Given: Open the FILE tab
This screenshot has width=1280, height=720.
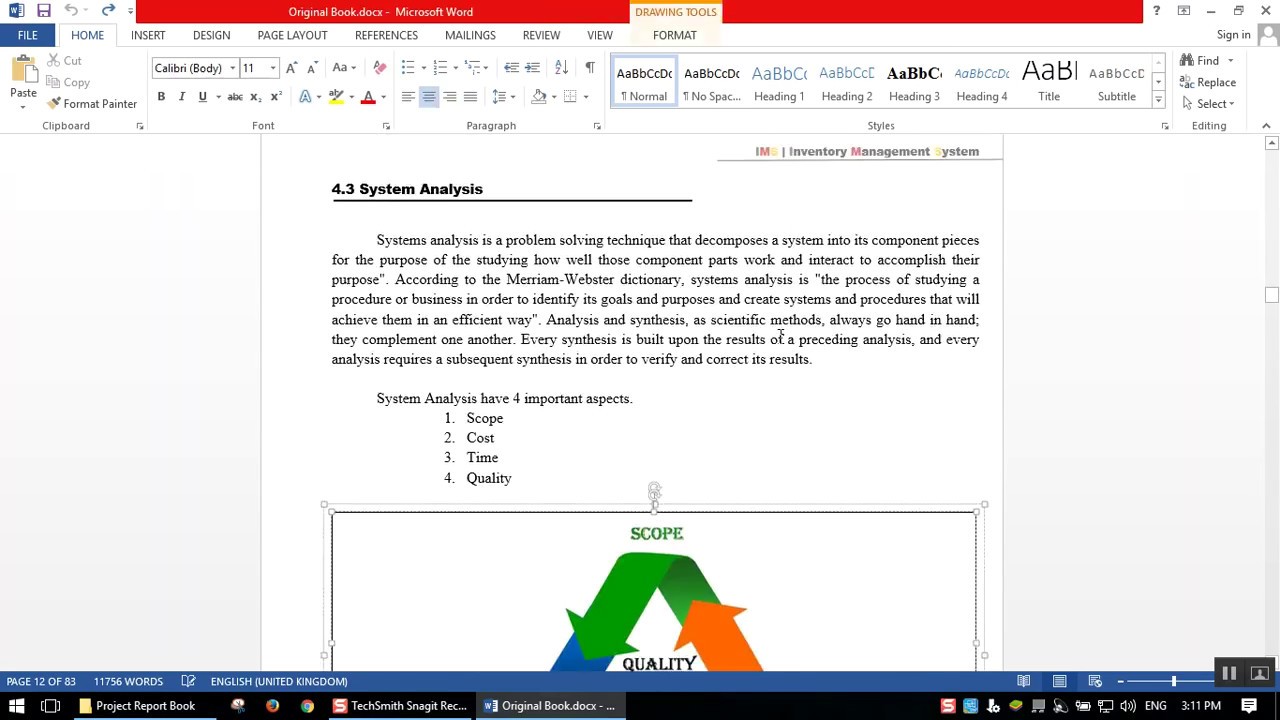Looking at the screenshot, I should [x=27, y=35].
